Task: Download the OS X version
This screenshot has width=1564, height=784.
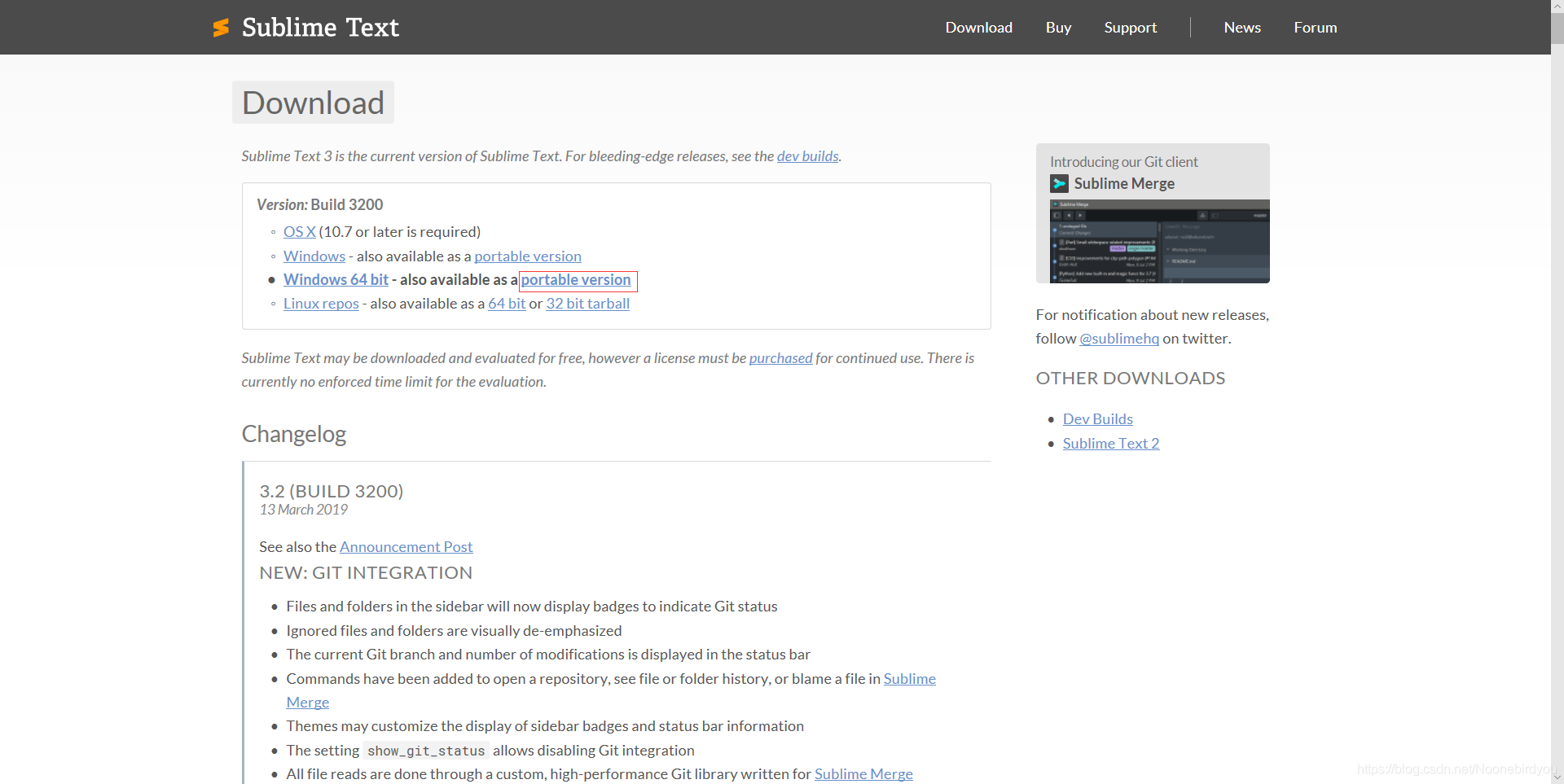Action: point(298,232)
